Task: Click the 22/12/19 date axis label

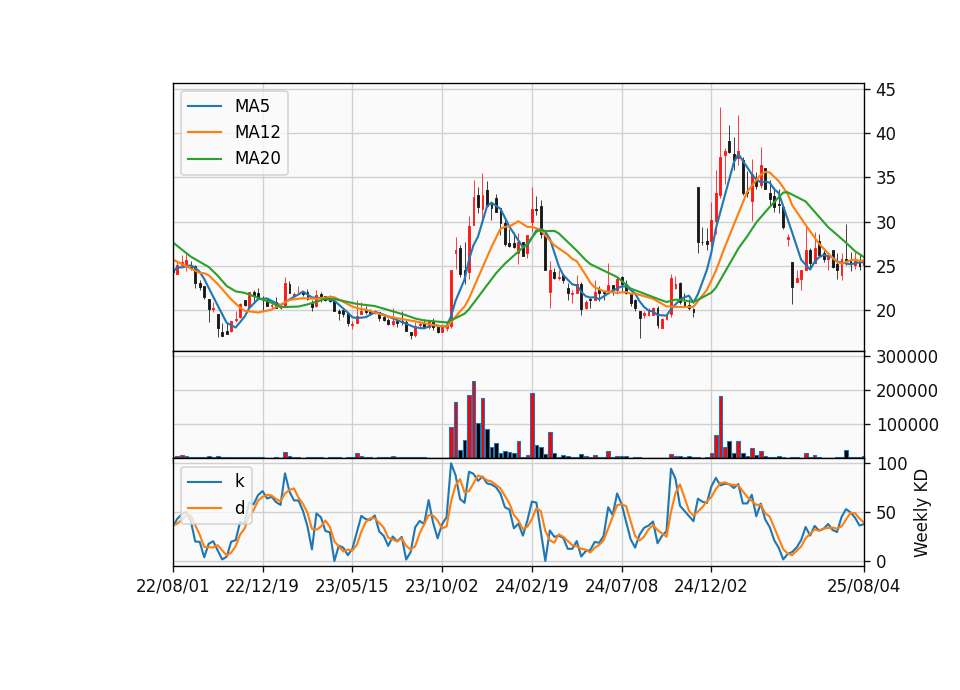Action: tap(262, 586)
